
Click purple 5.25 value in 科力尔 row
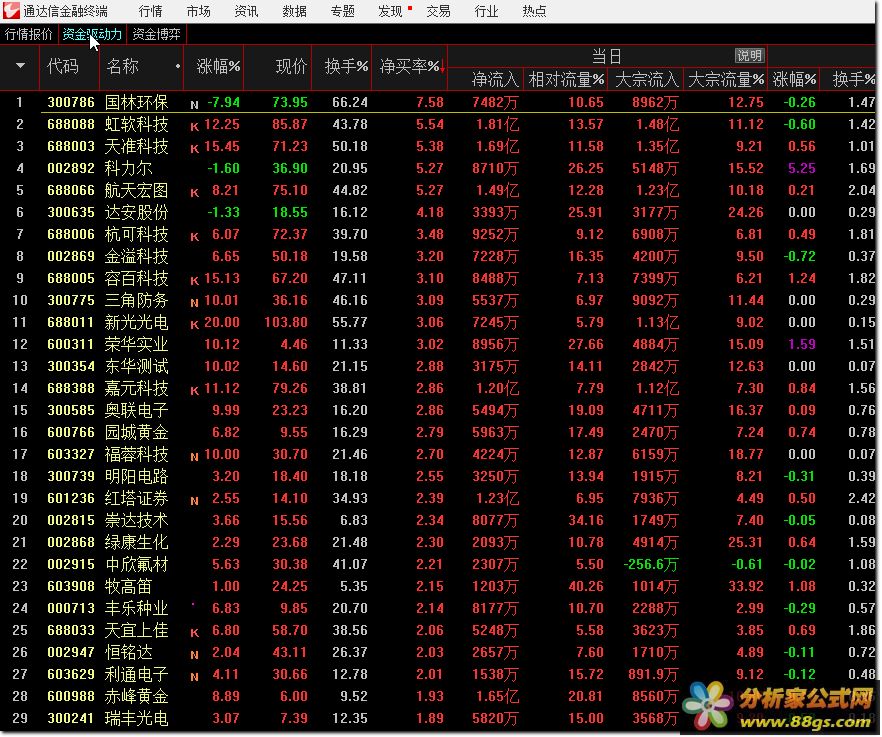click(x=802, y=168)
